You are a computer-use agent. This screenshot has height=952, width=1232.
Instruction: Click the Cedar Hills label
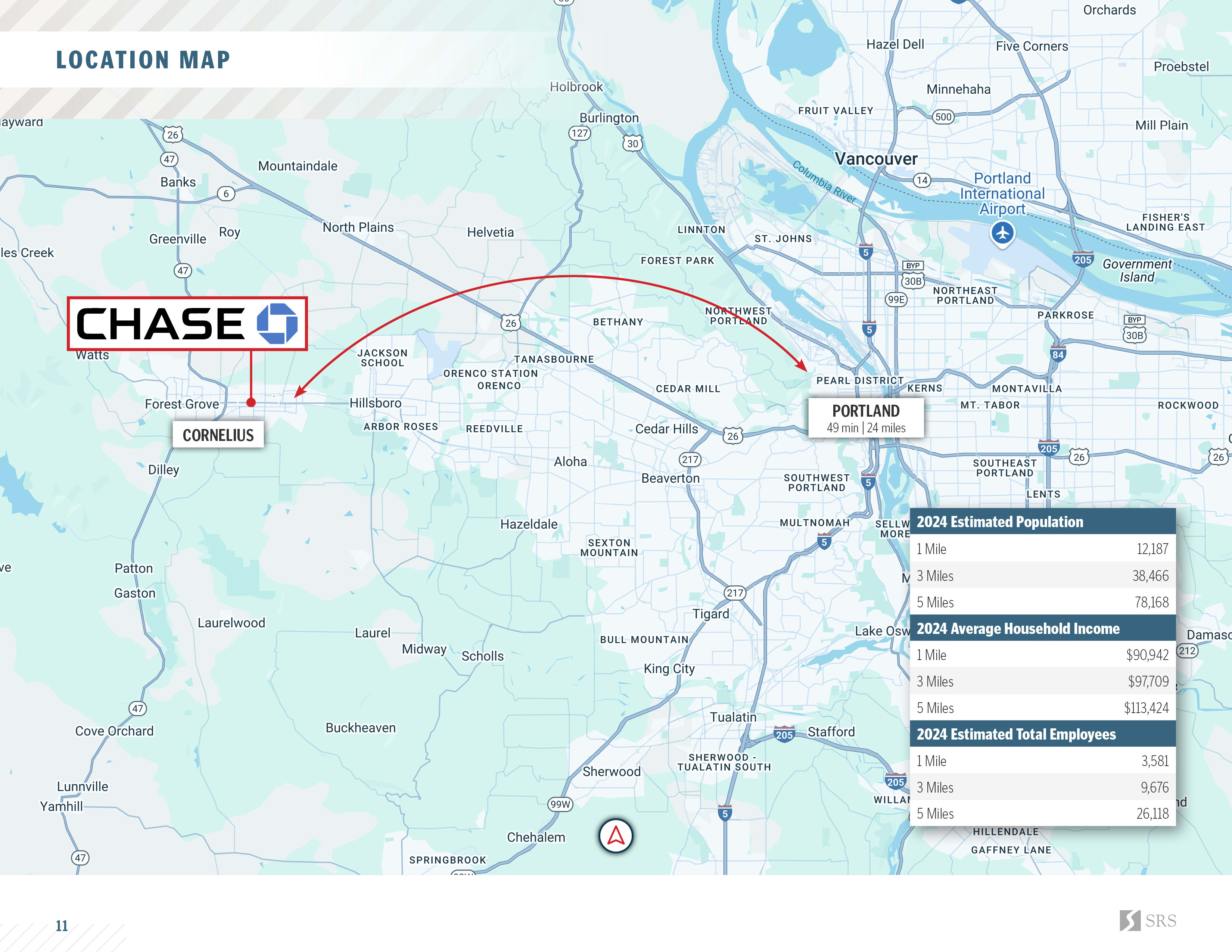coord(667,429)
